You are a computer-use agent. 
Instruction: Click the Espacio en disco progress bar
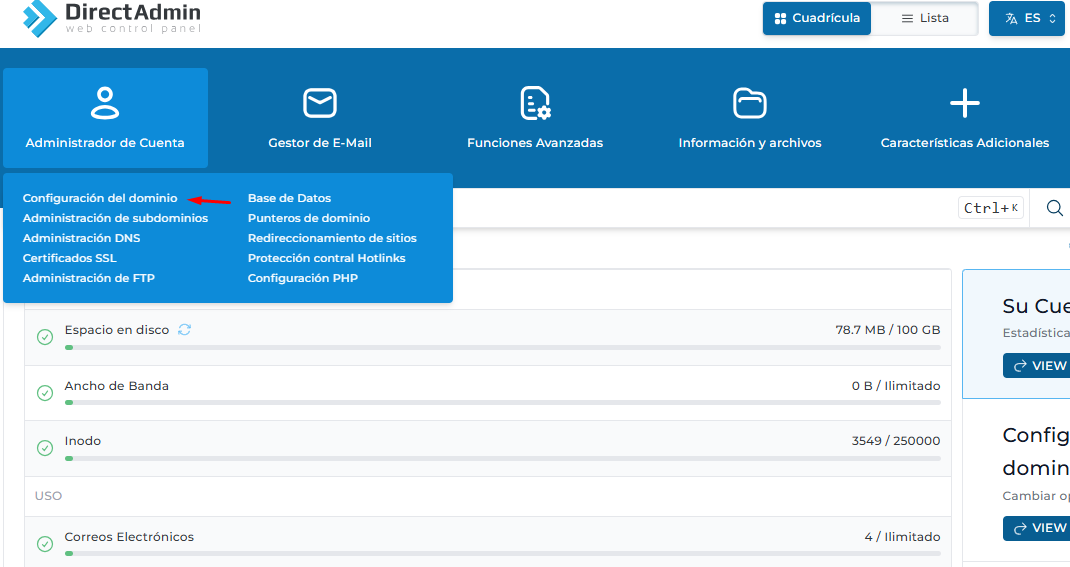tap(502, 347)
